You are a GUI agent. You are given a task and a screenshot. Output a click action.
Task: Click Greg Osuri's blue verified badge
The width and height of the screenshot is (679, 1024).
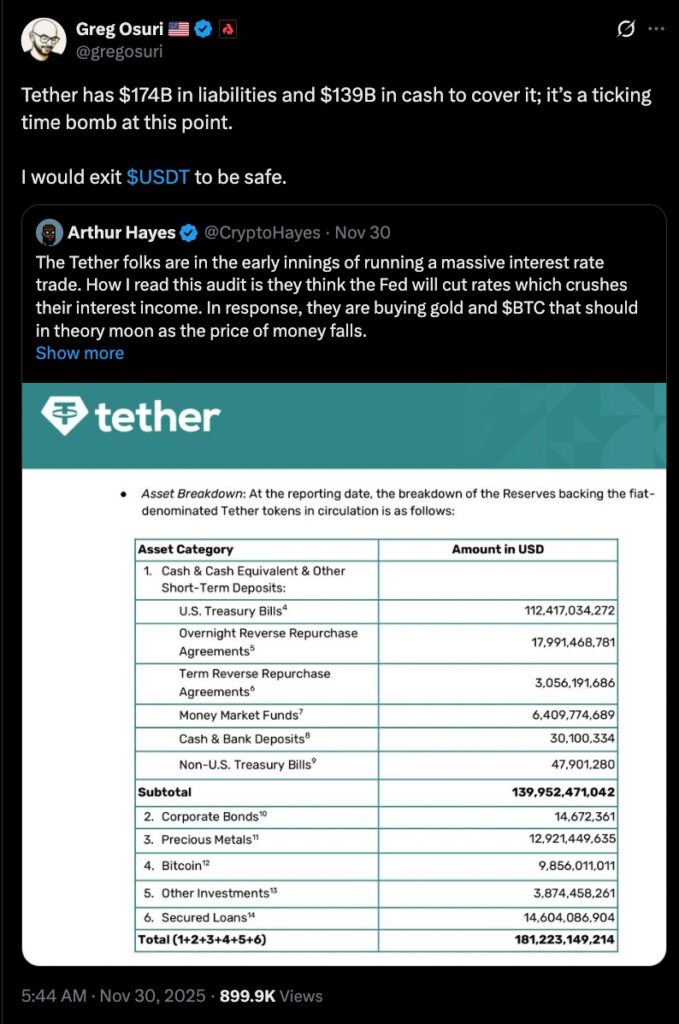(x=201, y=28)
